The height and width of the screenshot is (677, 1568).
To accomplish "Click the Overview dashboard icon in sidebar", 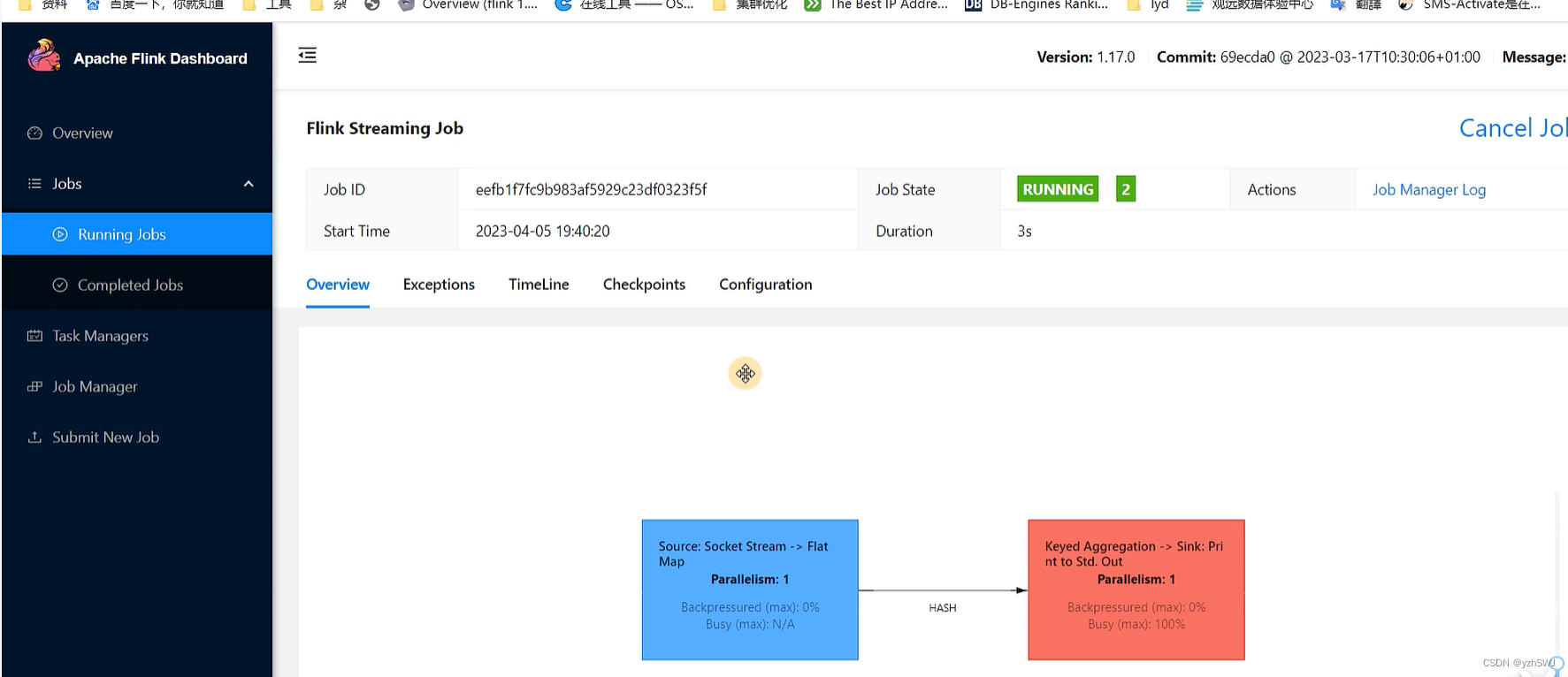I will click(34, 133).
